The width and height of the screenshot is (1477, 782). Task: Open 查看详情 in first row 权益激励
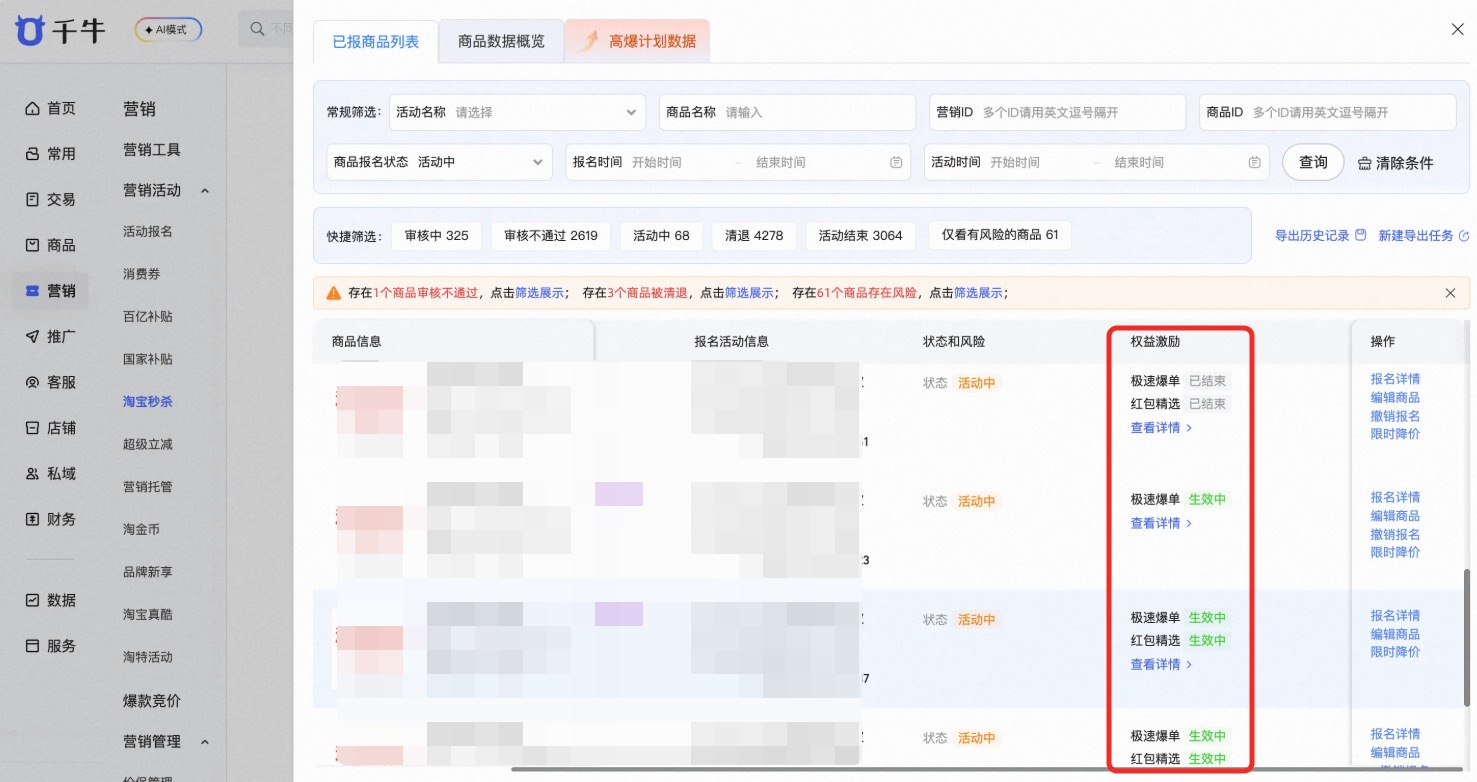tap(1161, 428)
